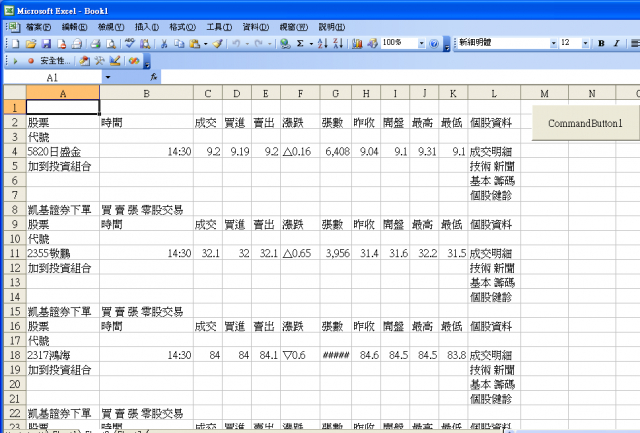Click the Research binoculars book icon
640x433 pixels.
(x=145, y=43)
